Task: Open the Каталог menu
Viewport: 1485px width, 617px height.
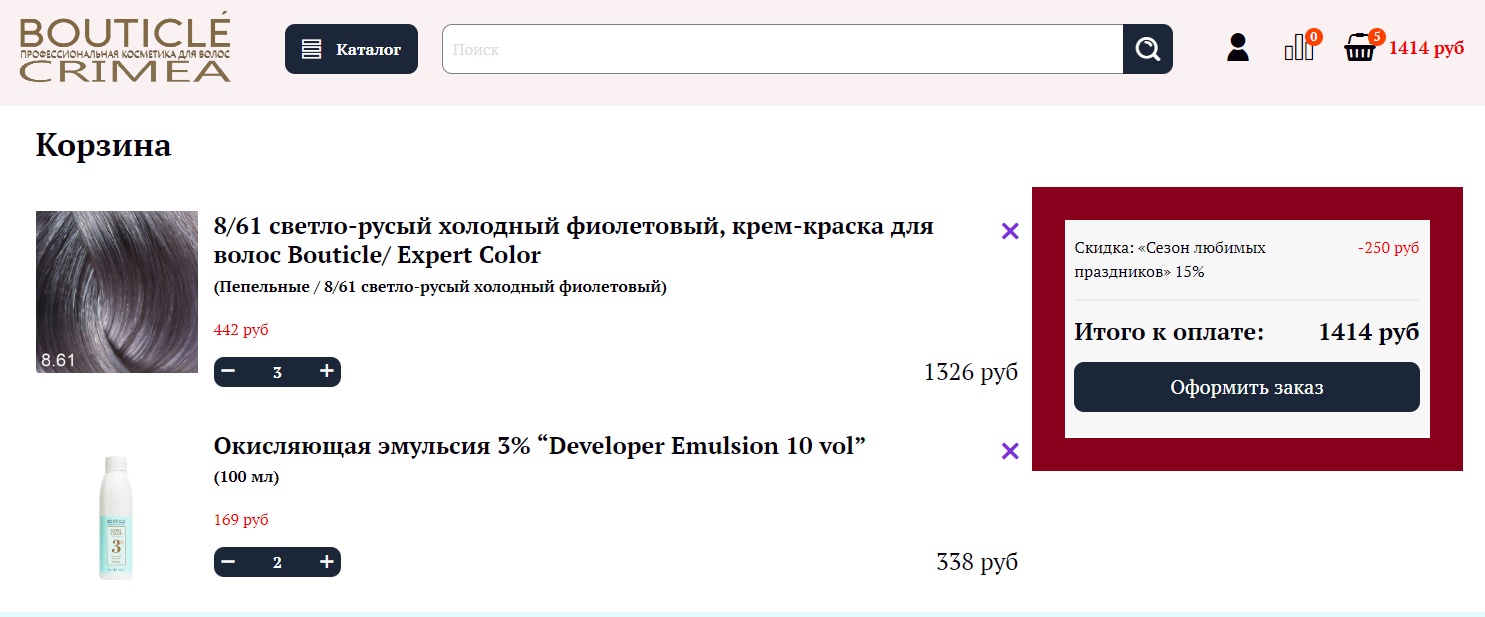Action: pos(351,49)
